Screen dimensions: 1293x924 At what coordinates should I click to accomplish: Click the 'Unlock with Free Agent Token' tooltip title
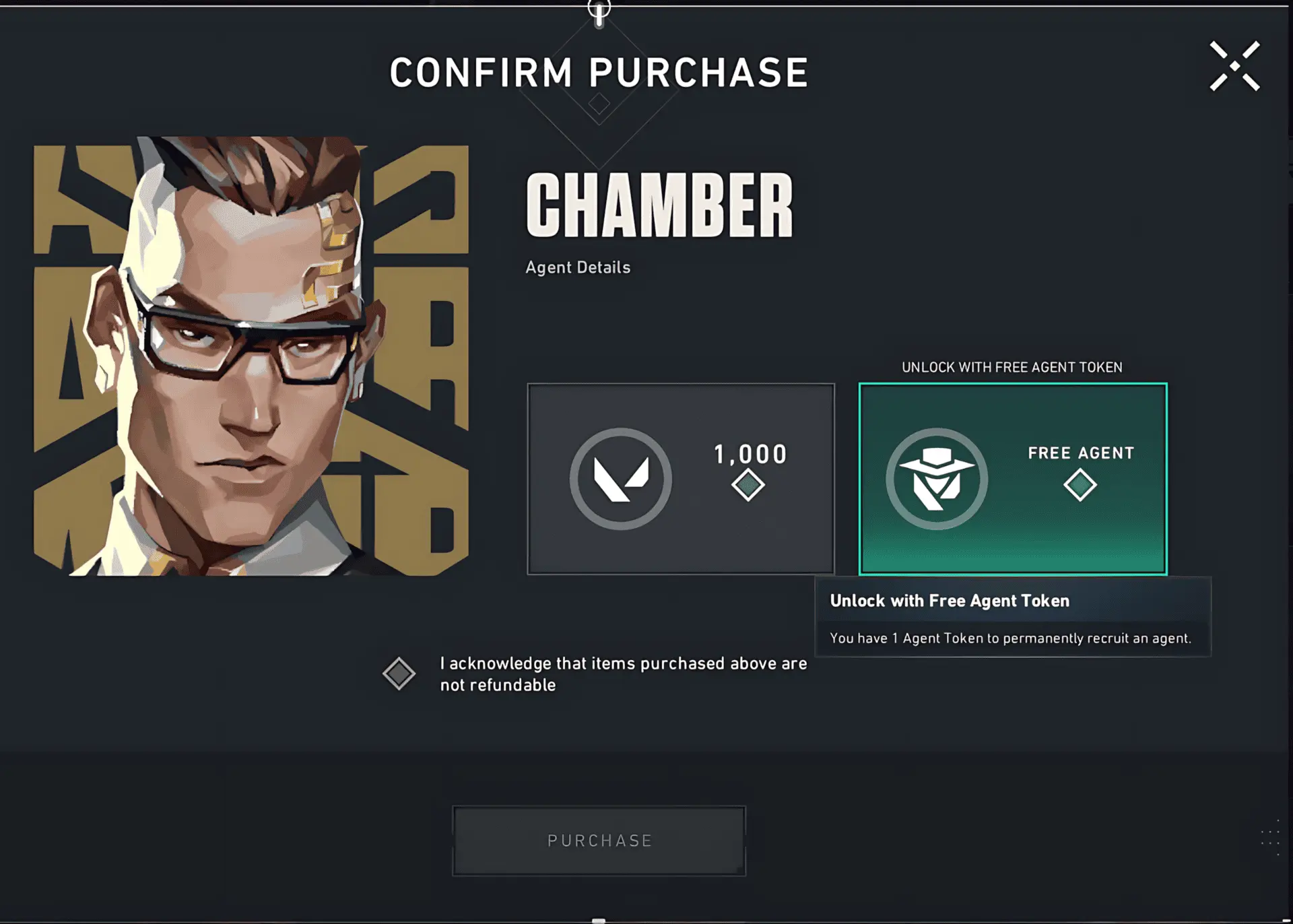[x=950, y=601]
